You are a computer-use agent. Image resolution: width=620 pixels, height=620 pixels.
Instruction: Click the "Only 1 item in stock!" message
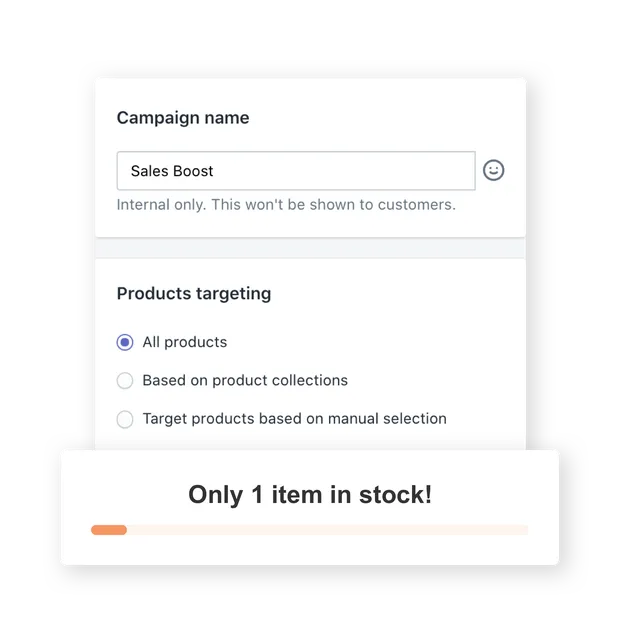click(310, 495)
